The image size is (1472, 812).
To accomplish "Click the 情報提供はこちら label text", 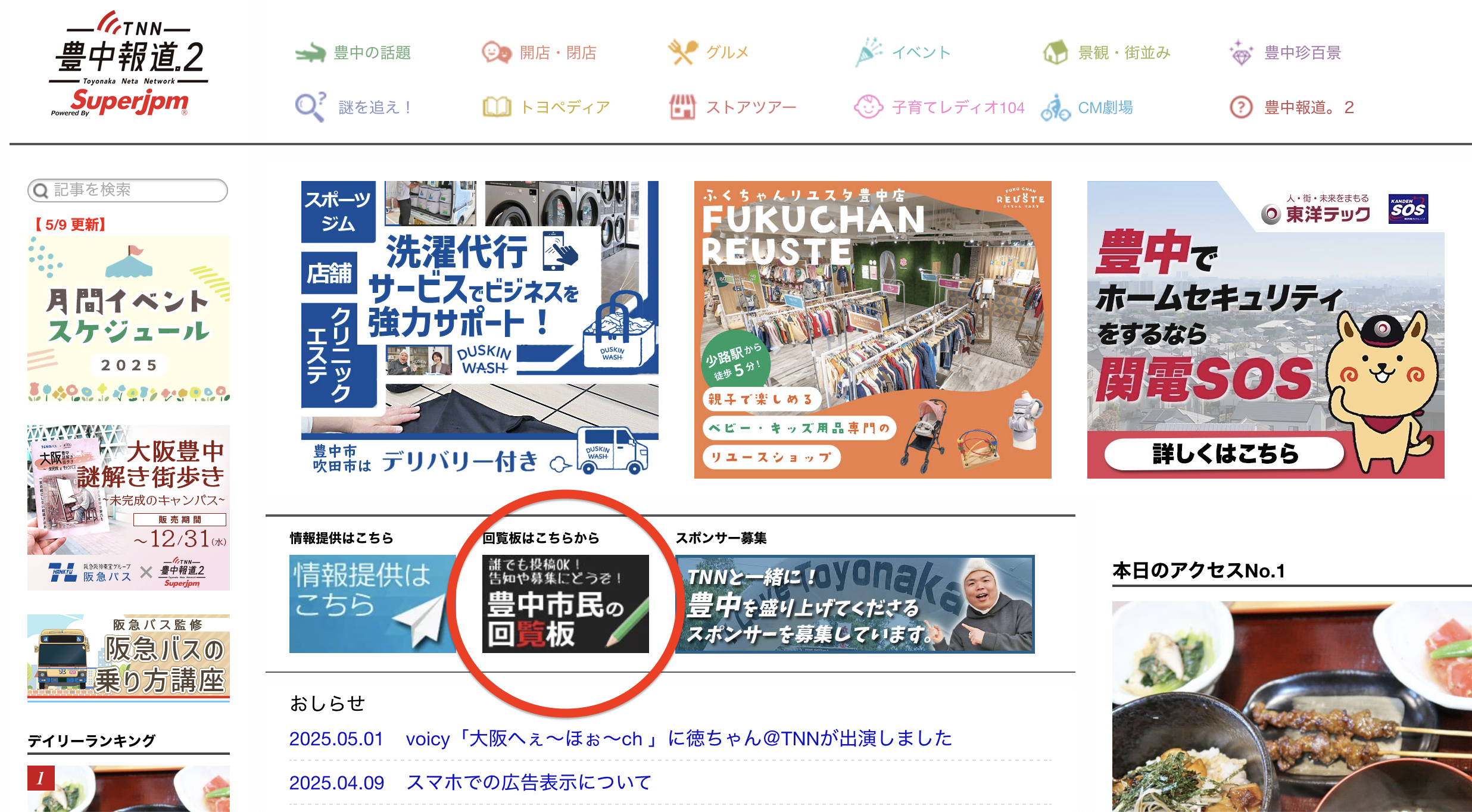I will tap(342, 538).
